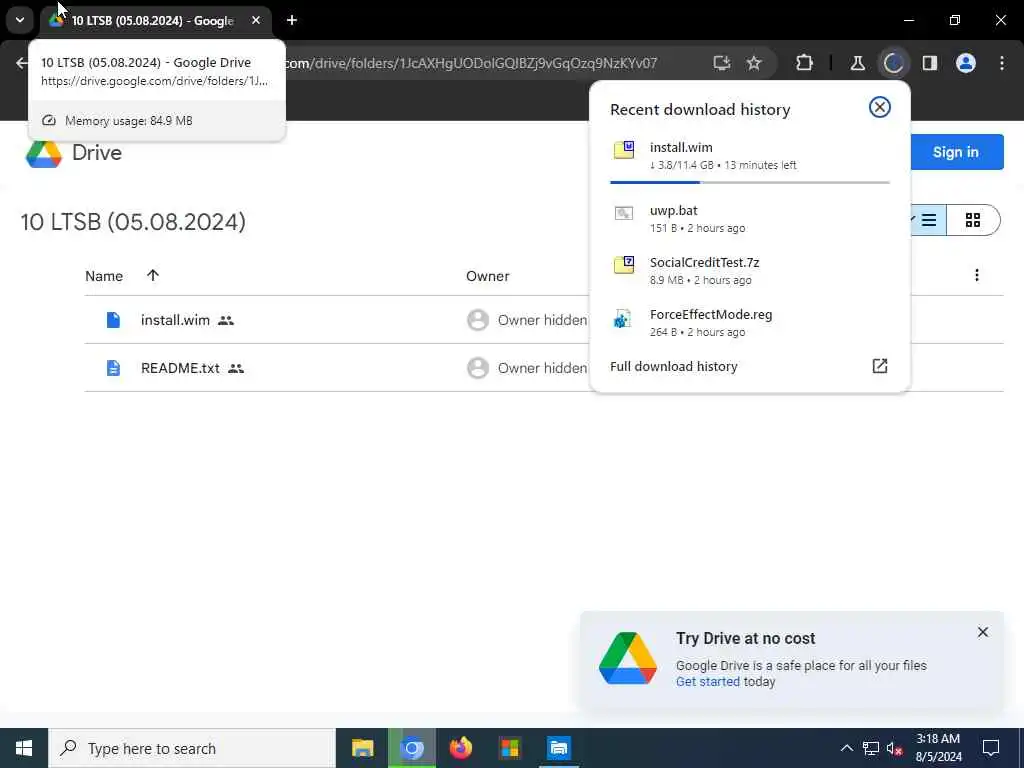1024x768 pixels.
Task: Open uwp.bat from download history
Action: click(750, 219)
